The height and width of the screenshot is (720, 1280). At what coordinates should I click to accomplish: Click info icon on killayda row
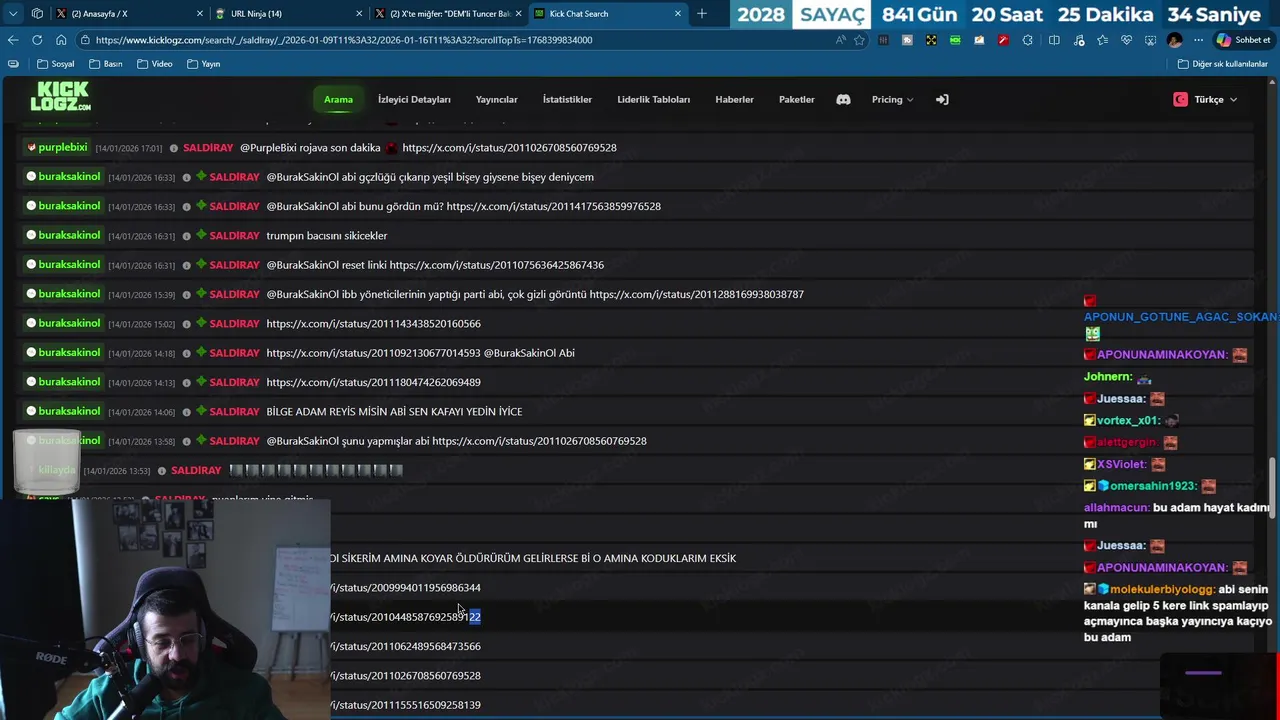(162, 470)
